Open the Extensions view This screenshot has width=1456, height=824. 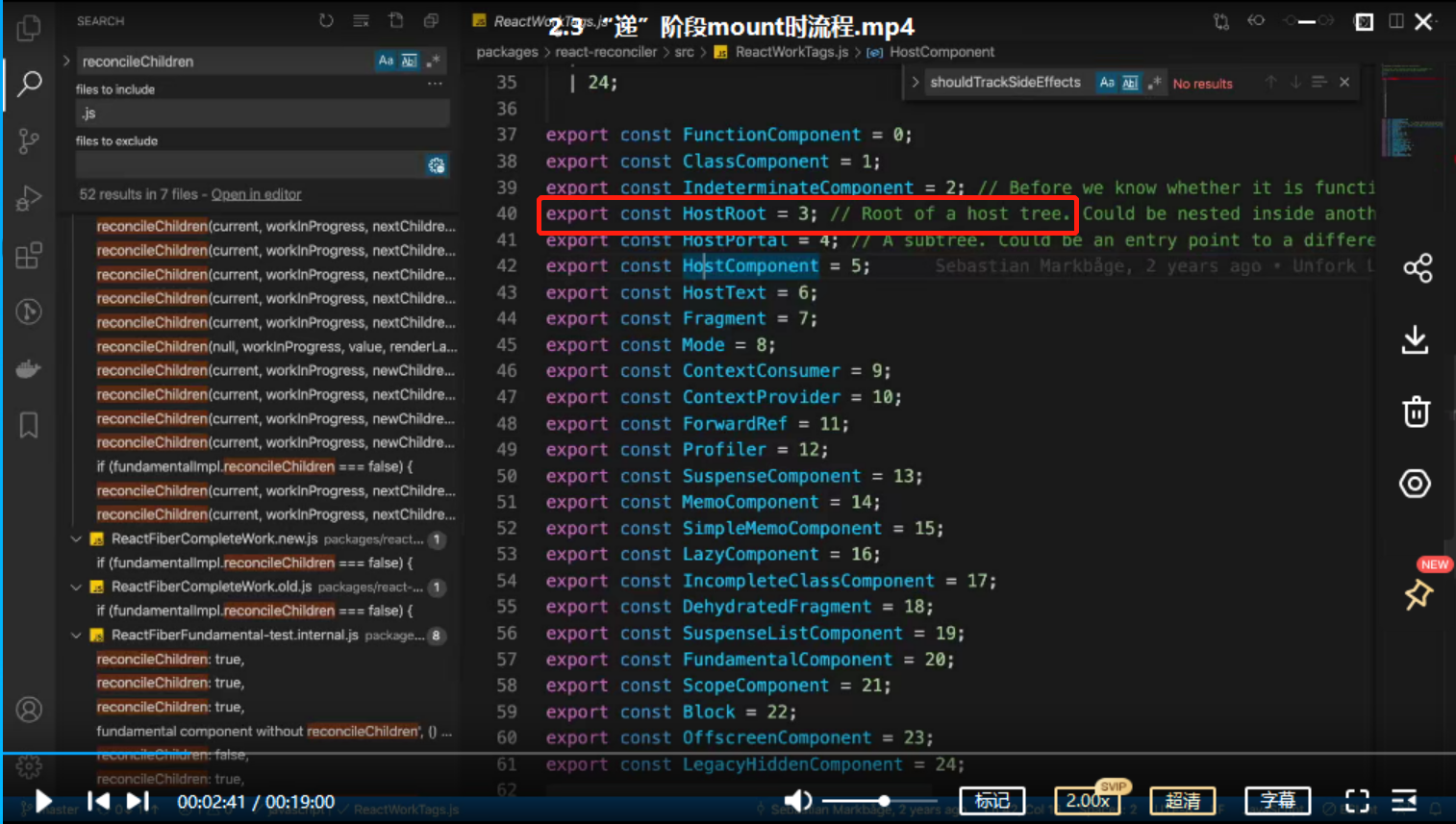[29, 256]
